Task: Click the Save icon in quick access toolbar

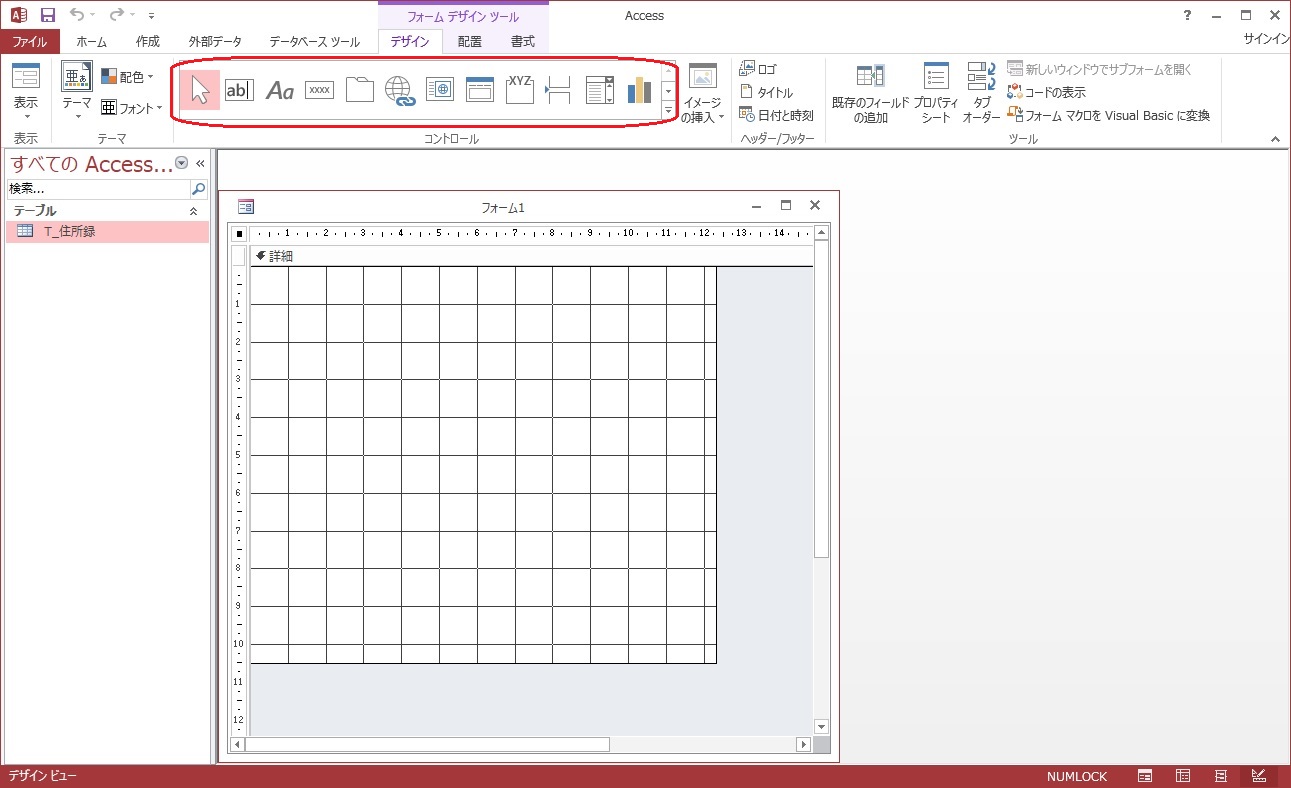Action: [48, 15]
